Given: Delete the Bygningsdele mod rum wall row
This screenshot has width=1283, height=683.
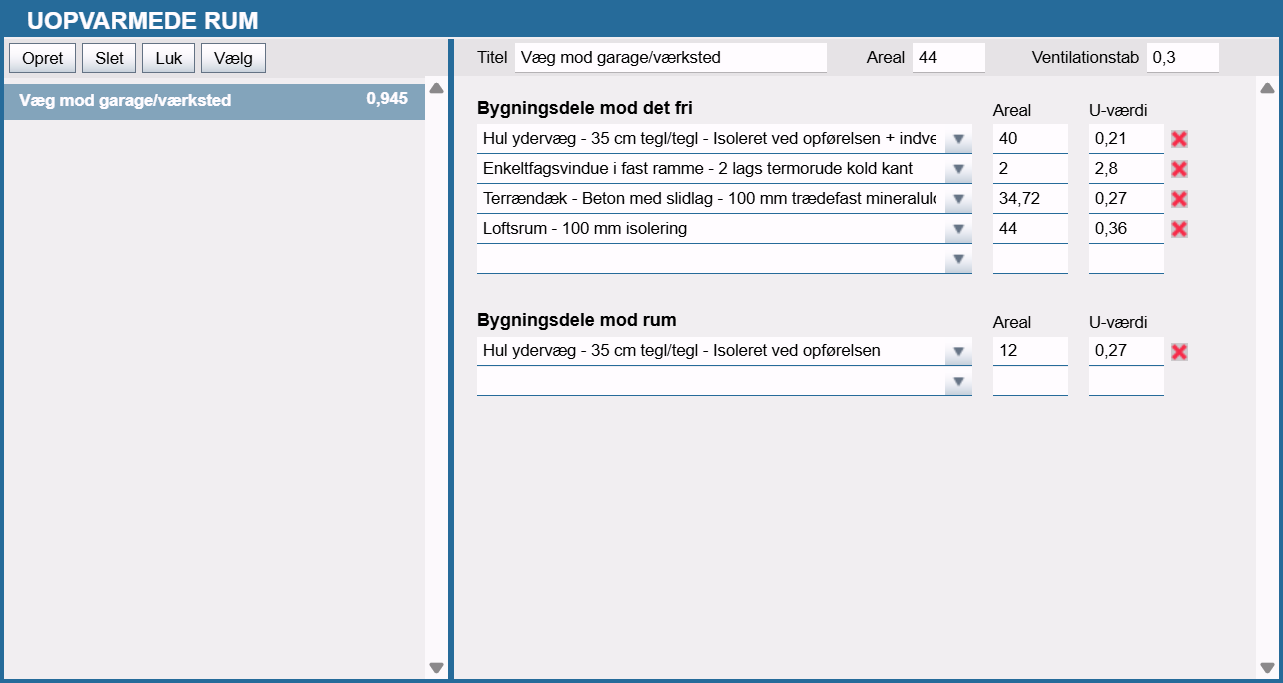Looking at the screenshot, I should tap(1179, 352).
